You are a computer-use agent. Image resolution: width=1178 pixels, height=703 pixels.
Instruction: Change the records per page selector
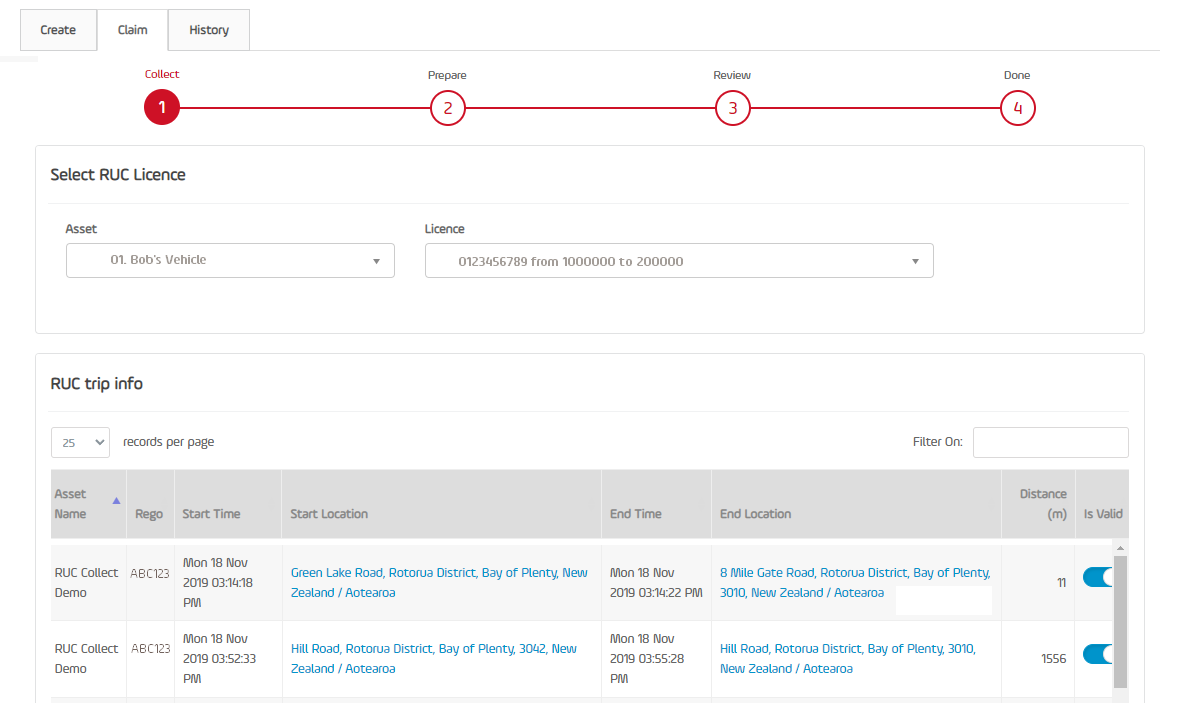(80, 442)
